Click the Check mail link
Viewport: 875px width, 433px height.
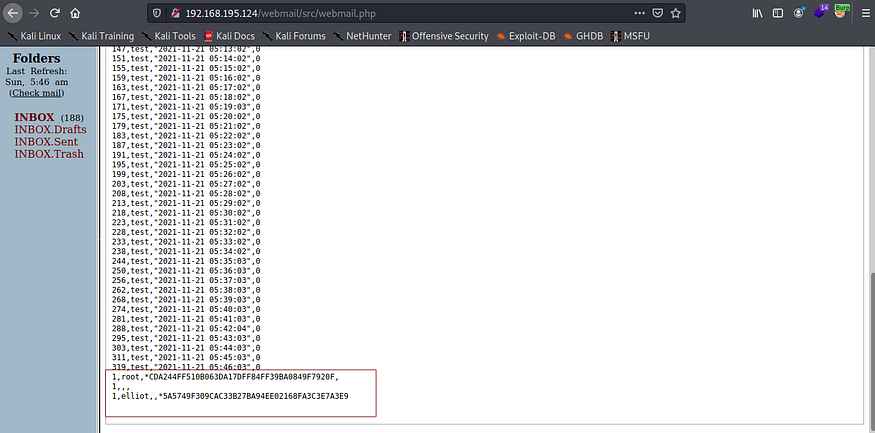coord(37,93)
